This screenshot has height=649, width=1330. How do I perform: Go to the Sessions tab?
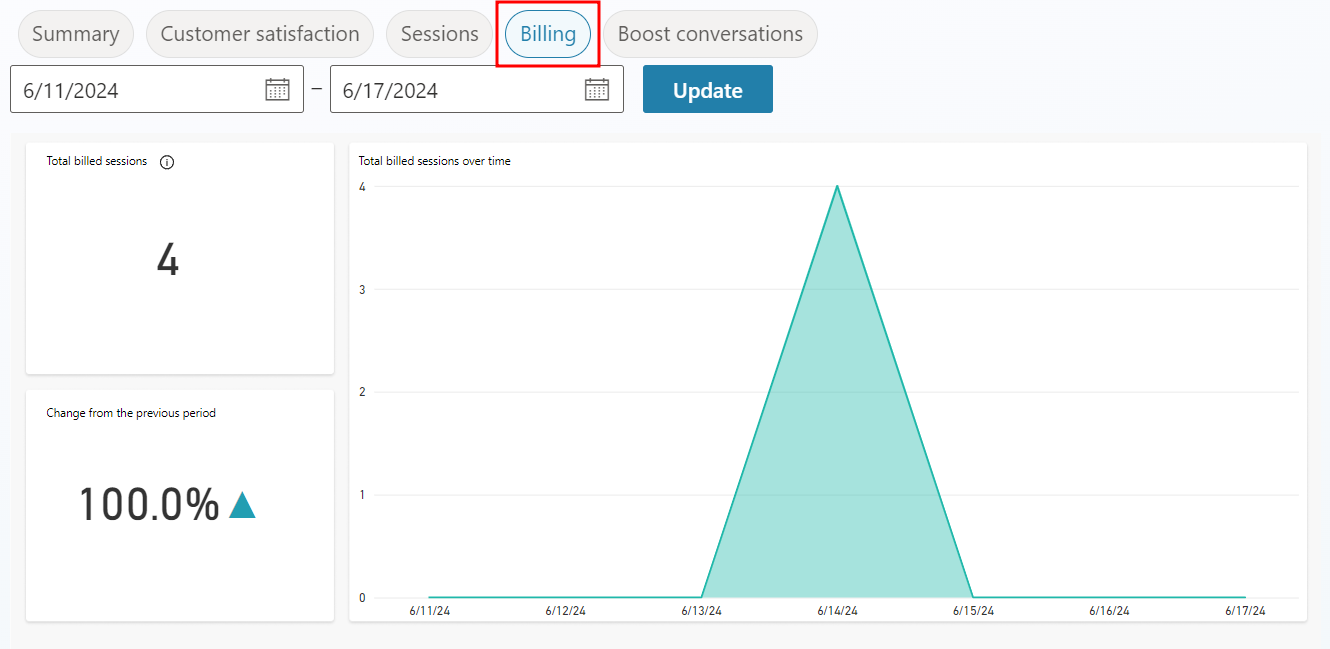439,34
